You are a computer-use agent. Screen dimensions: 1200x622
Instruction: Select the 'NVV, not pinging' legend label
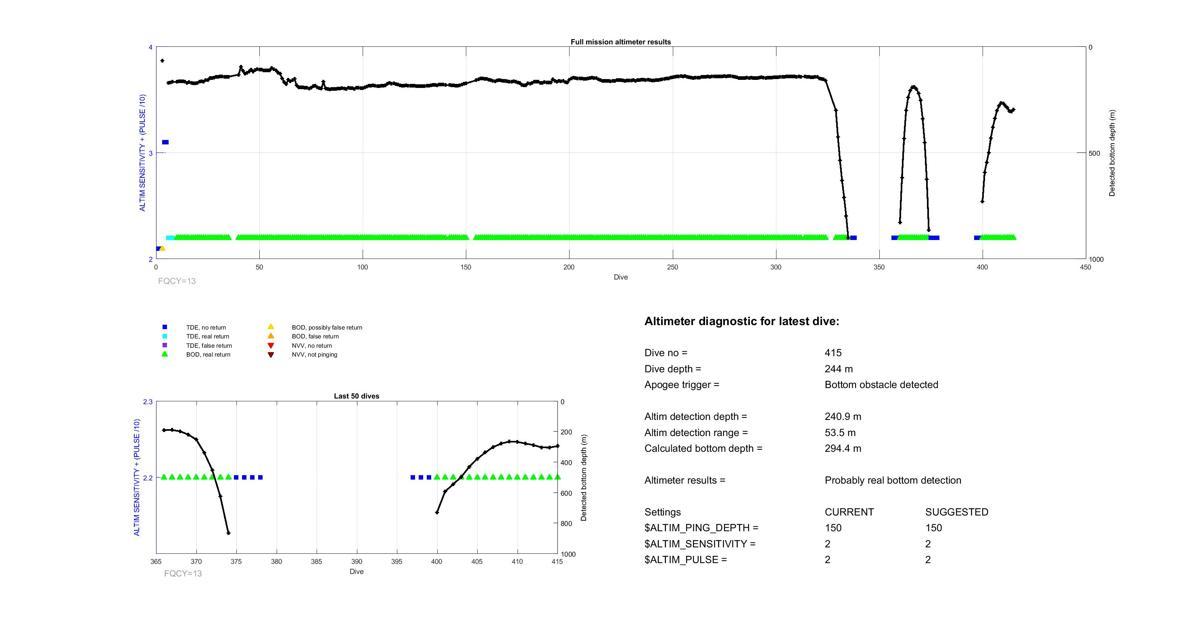[x=315, y=354]
